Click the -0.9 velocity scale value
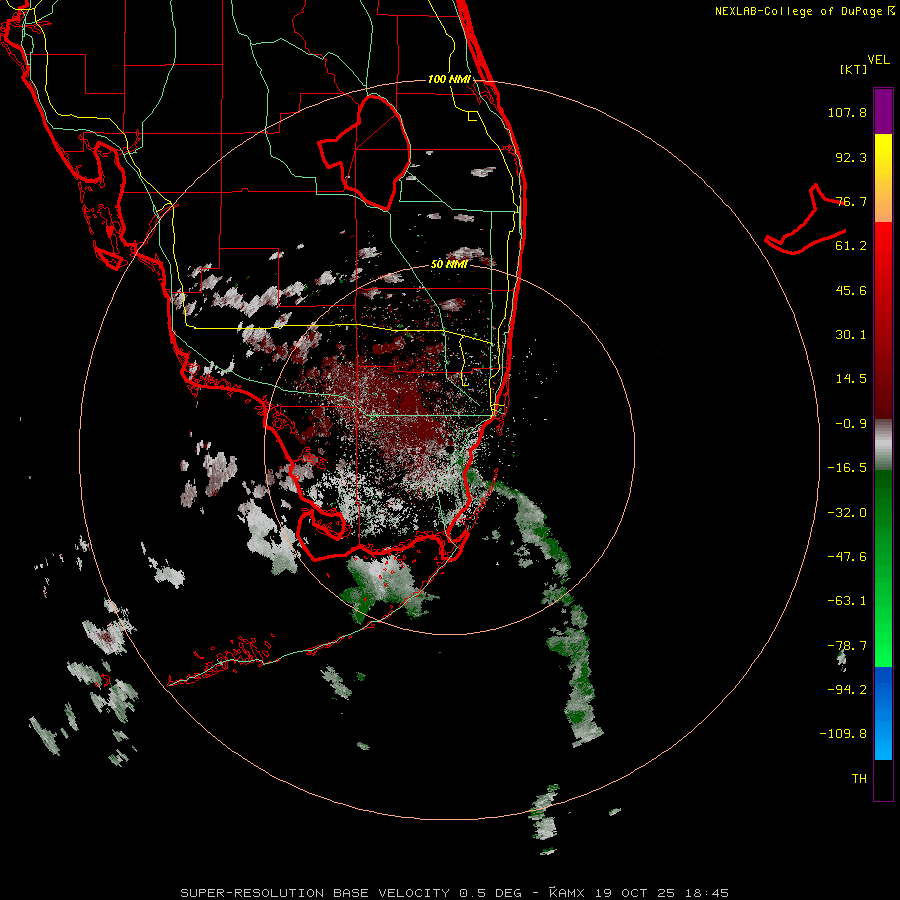 851,424
